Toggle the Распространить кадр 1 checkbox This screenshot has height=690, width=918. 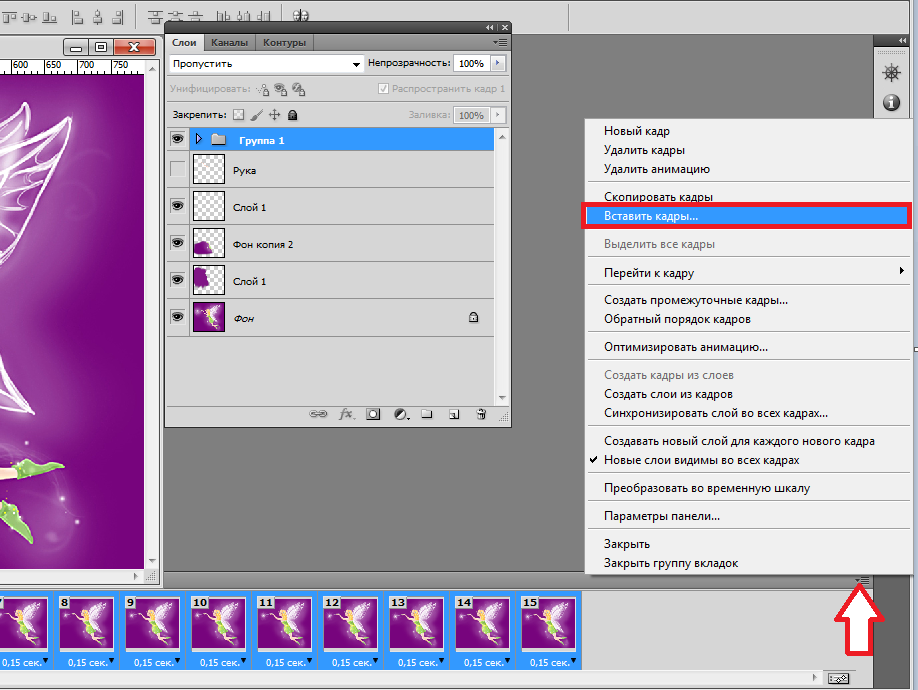383,88
